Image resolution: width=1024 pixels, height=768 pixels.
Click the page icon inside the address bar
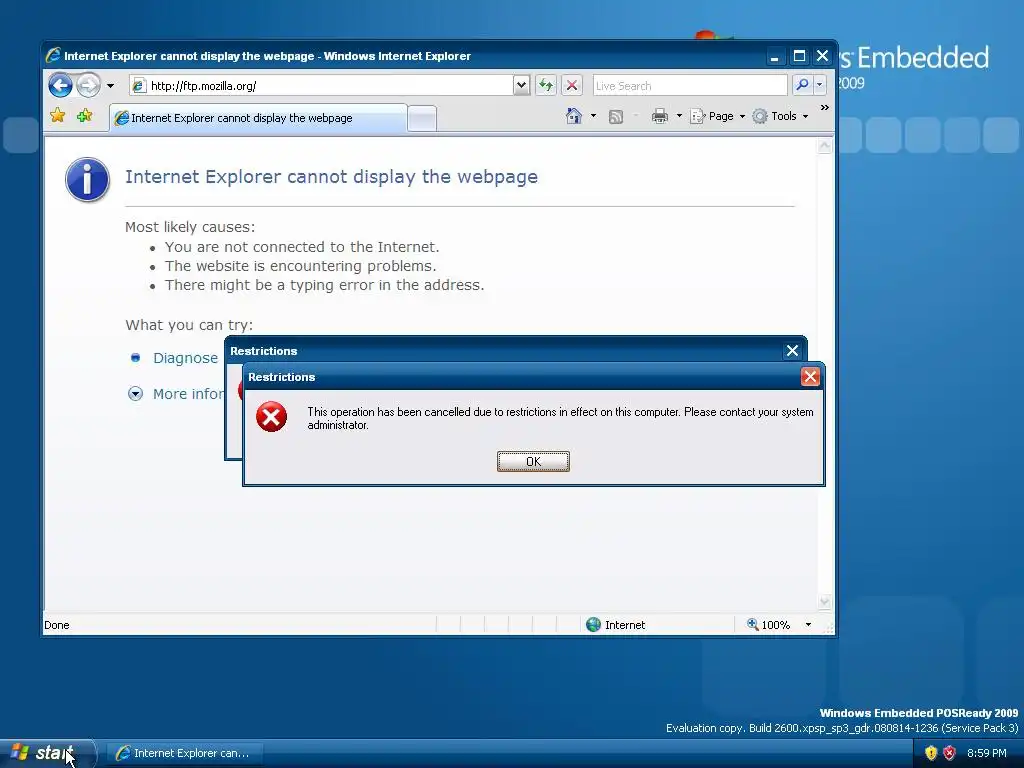click(138, 86)
